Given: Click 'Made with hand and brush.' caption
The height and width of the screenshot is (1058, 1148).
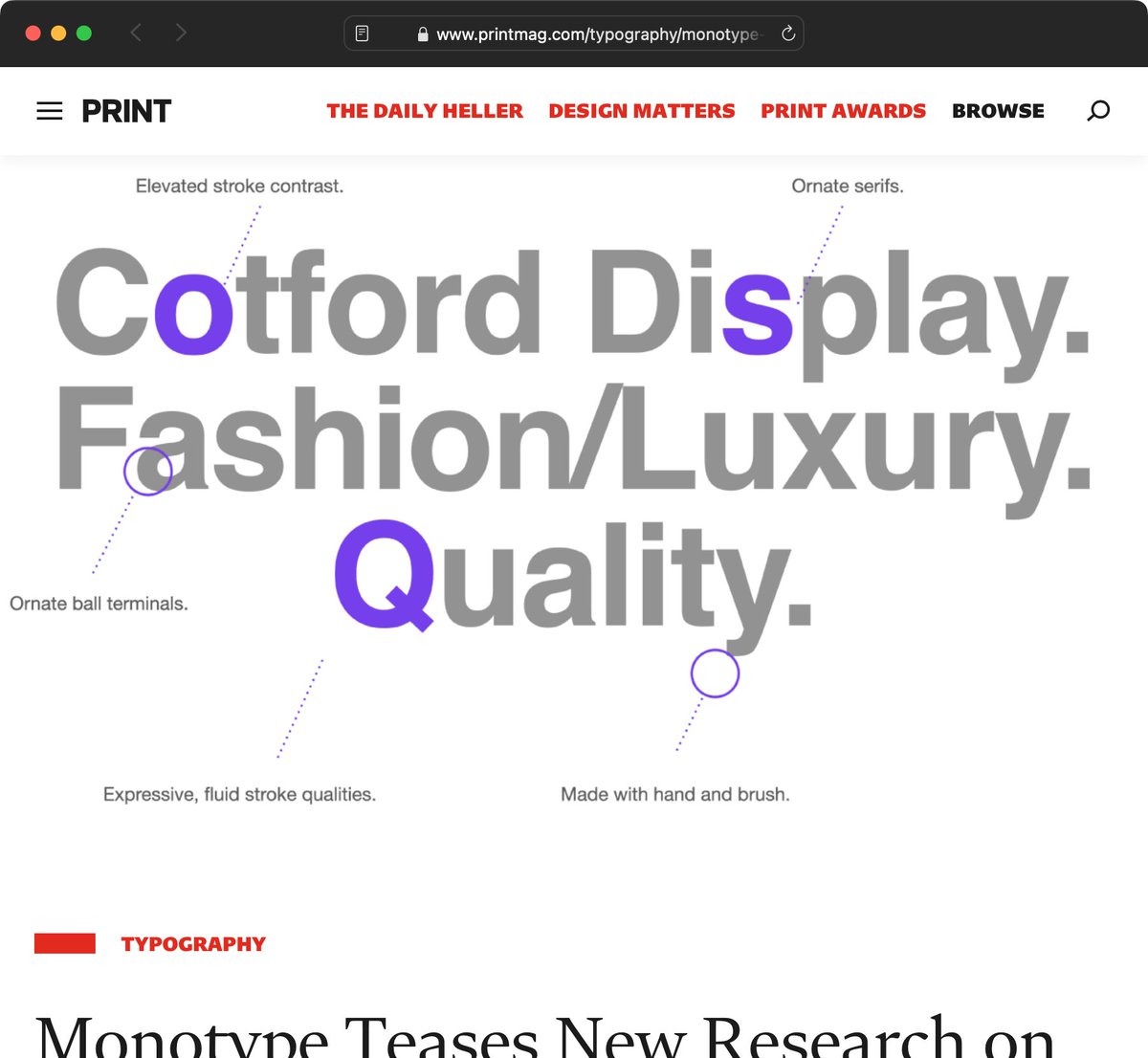Looking at the screenshot, I should coord(675,794).
